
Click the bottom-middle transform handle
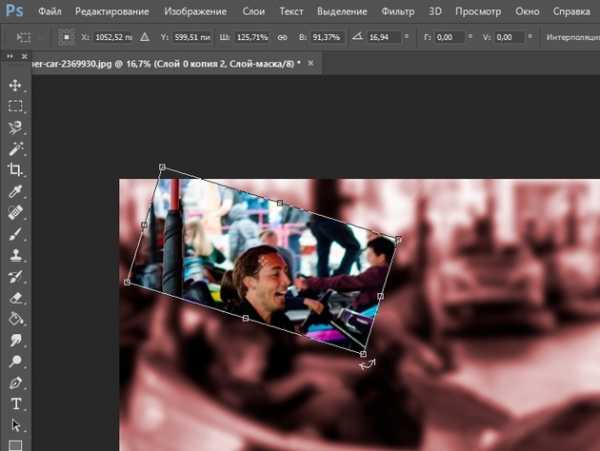point(246,318)
